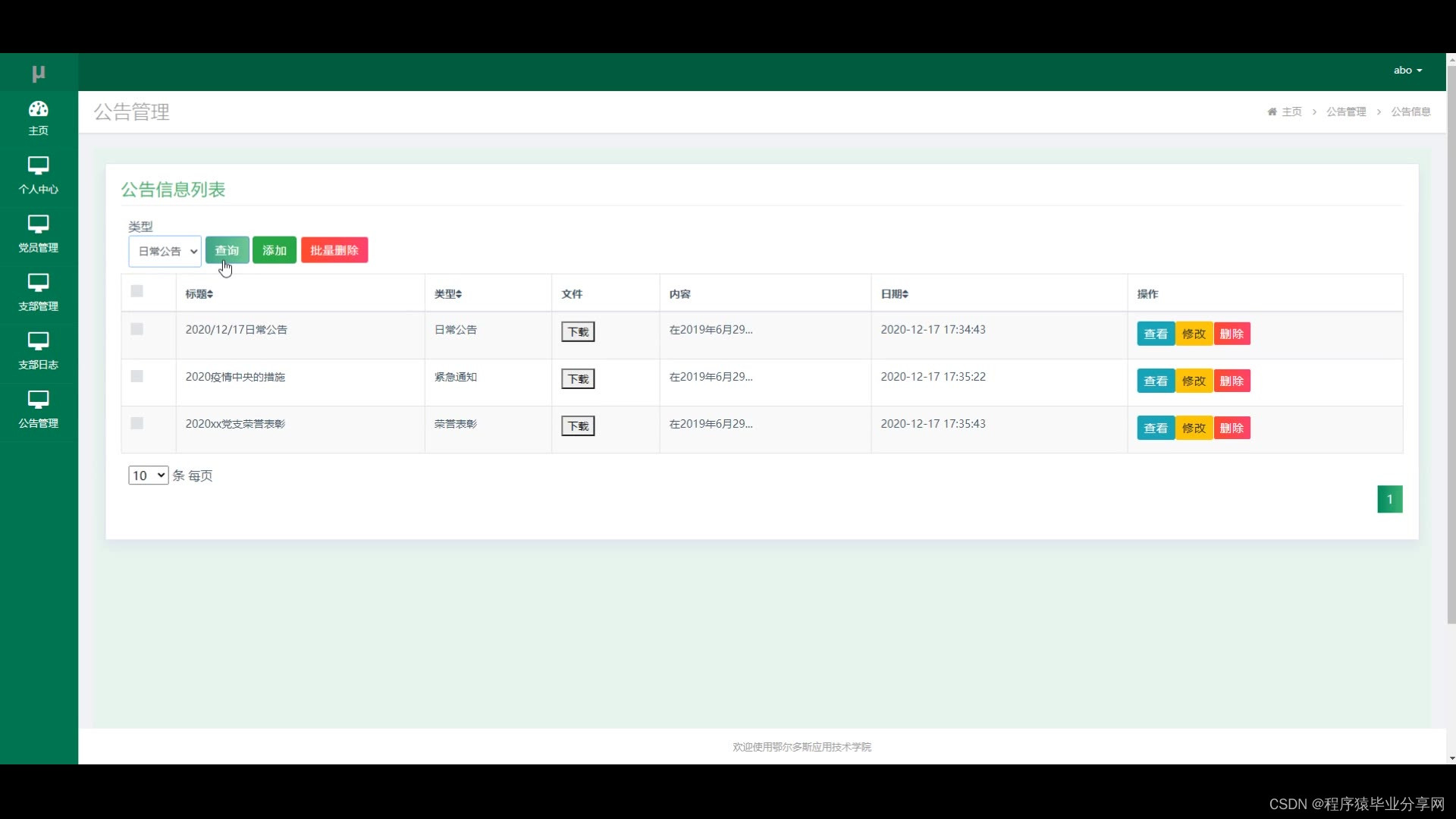
Task: Click the home icon in breadcrumb
Action: (x=1272, y=111)
